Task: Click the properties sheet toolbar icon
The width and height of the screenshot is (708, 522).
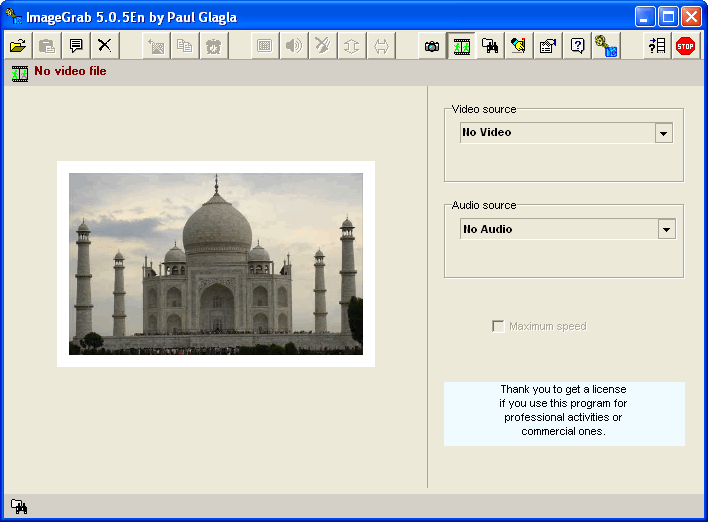Action: click(x=547, y=46)
